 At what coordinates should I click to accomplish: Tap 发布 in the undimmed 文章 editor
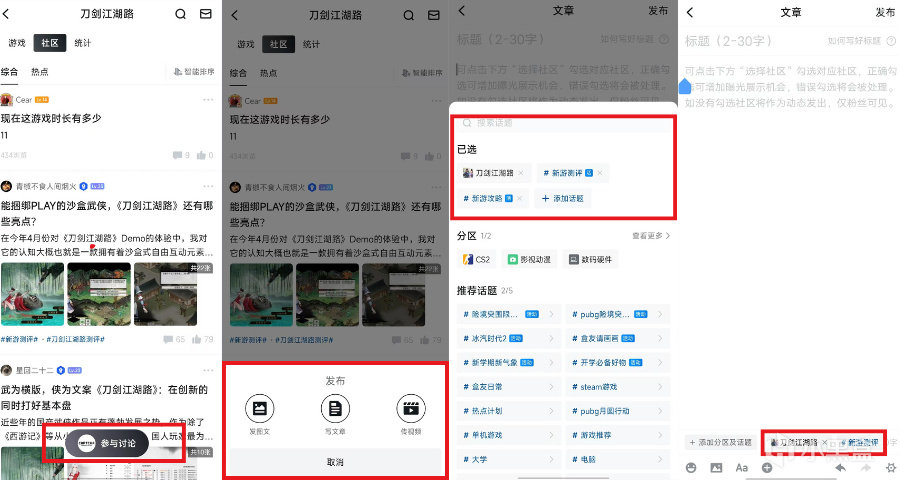pyautogui.click(x=884, y=12)
